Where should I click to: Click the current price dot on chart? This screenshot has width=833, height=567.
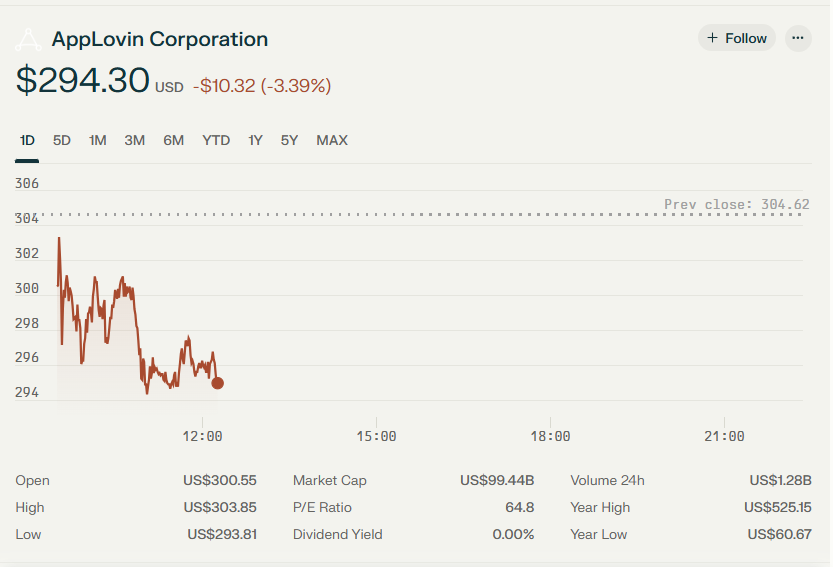217,383
